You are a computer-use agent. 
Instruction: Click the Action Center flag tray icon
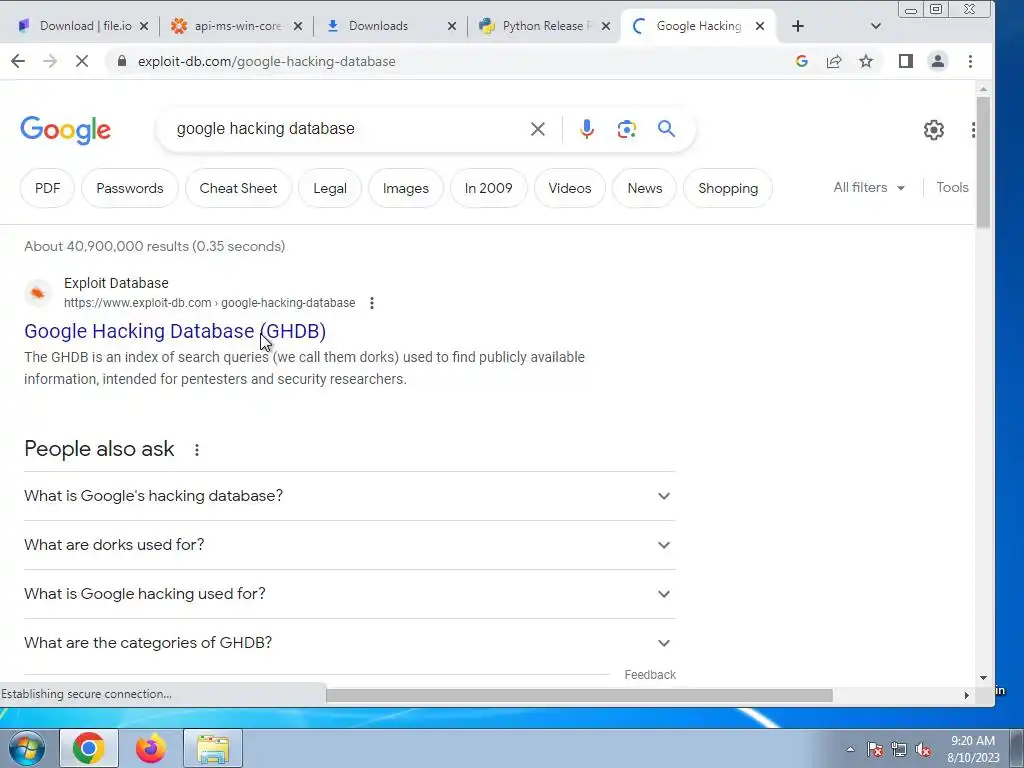[876, 750]
